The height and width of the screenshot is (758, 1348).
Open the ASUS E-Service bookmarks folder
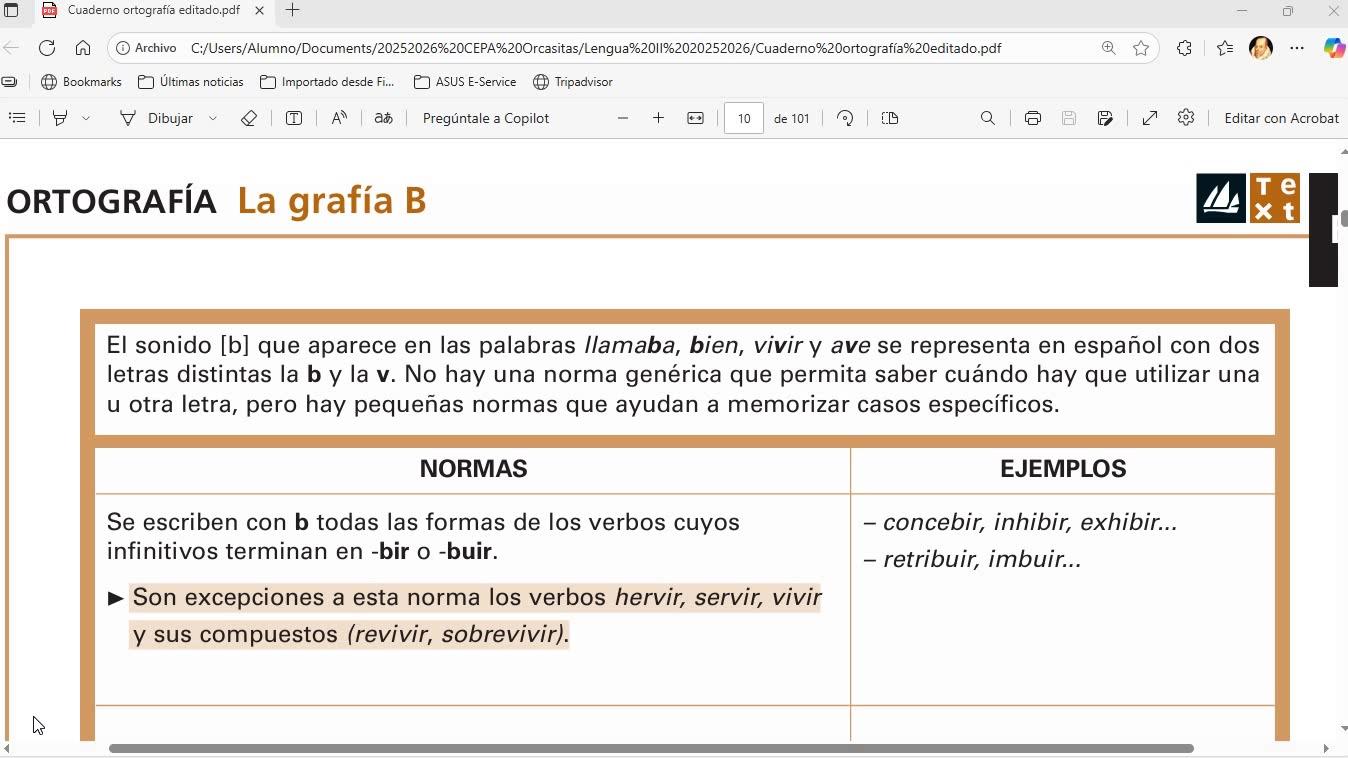click(465, 82)
